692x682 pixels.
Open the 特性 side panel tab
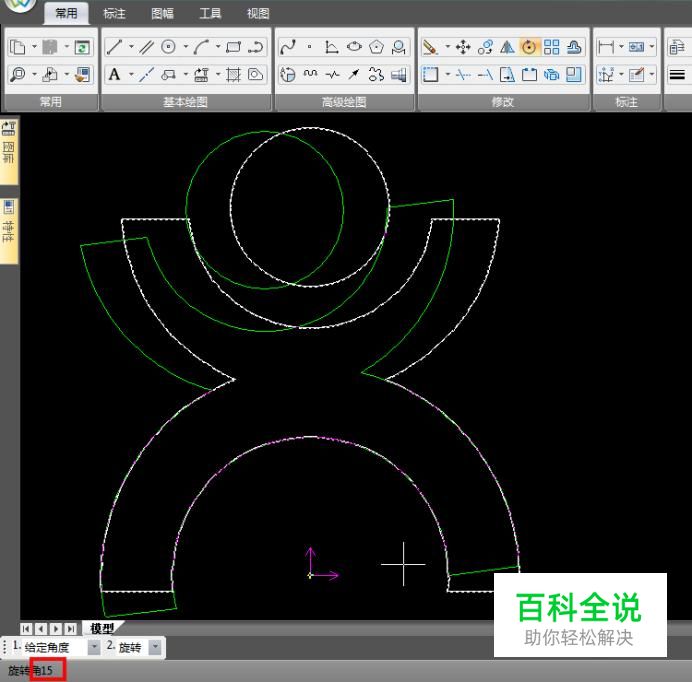coord(9,230)
